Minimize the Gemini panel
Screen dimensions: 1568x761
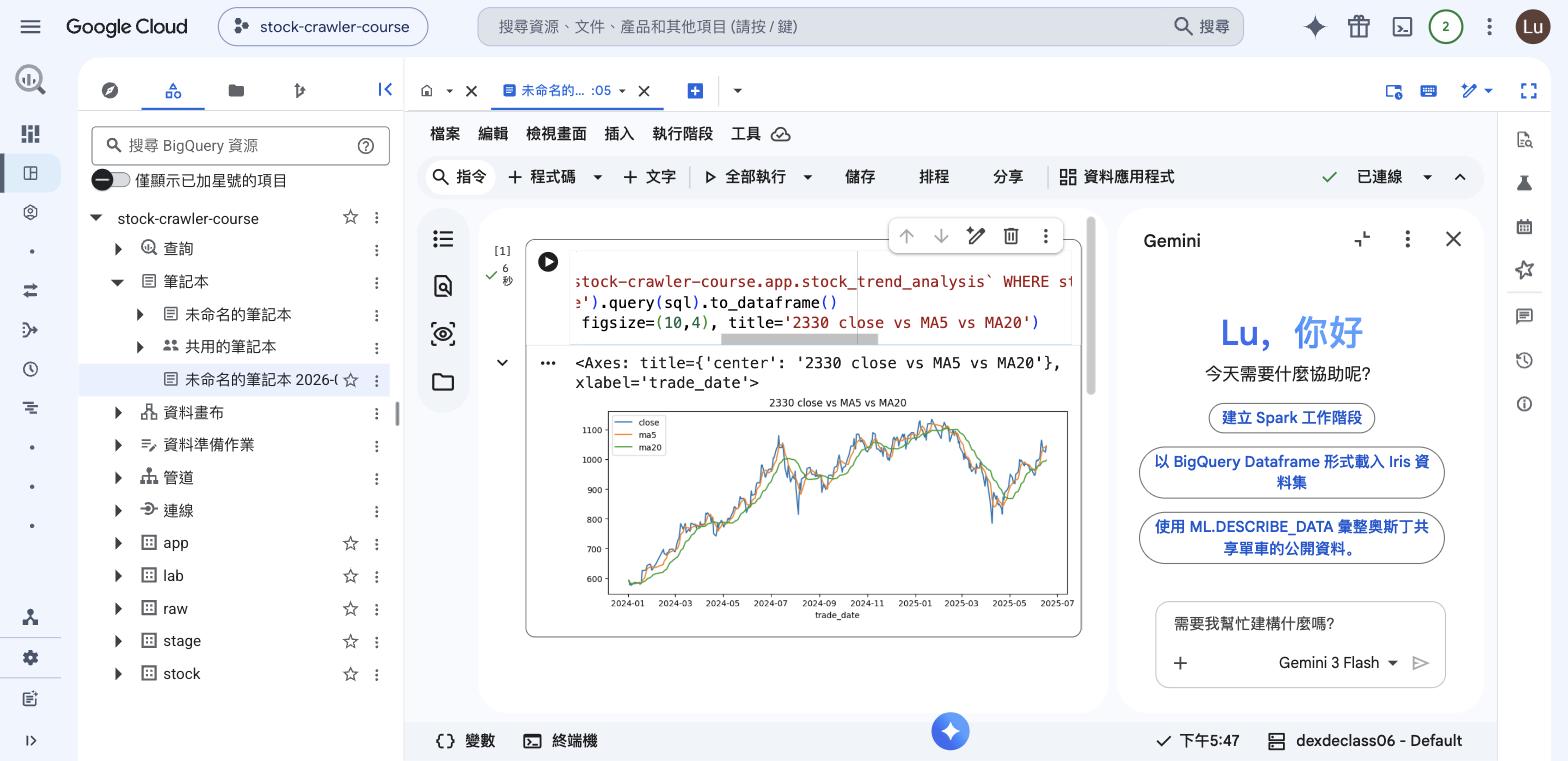tap(1362, 239)
